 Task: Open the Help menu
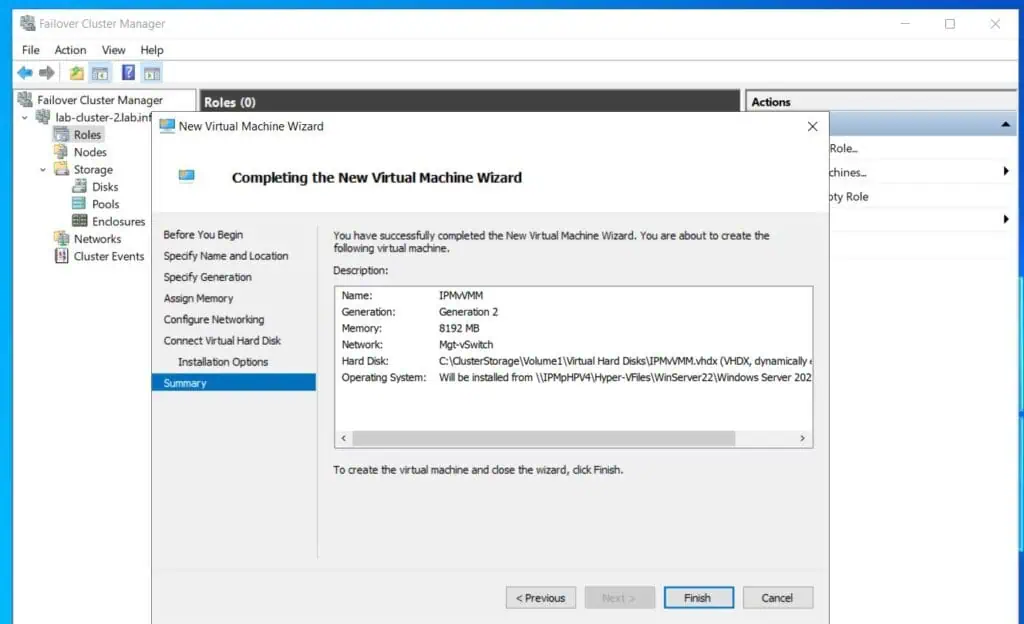coord(152,50)
